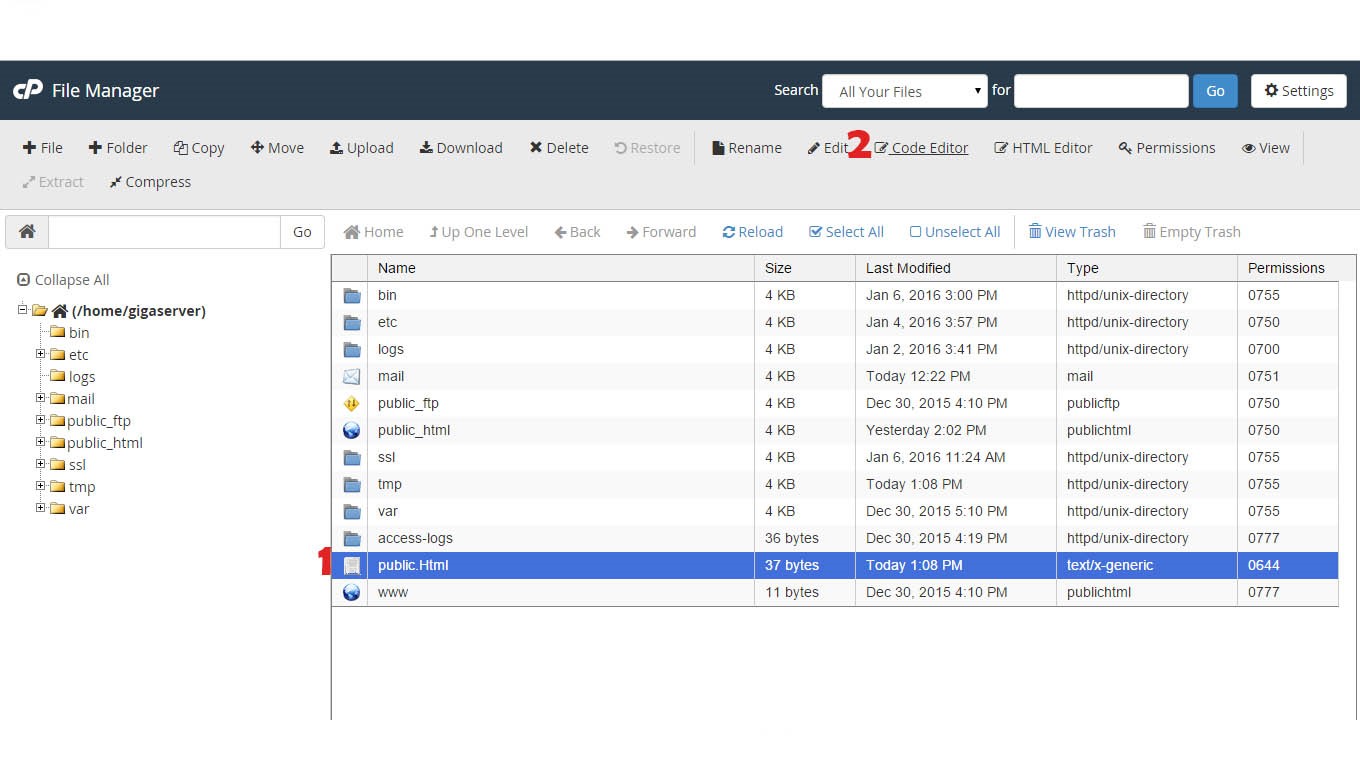Select the ssl row in file list

(835, 457)
